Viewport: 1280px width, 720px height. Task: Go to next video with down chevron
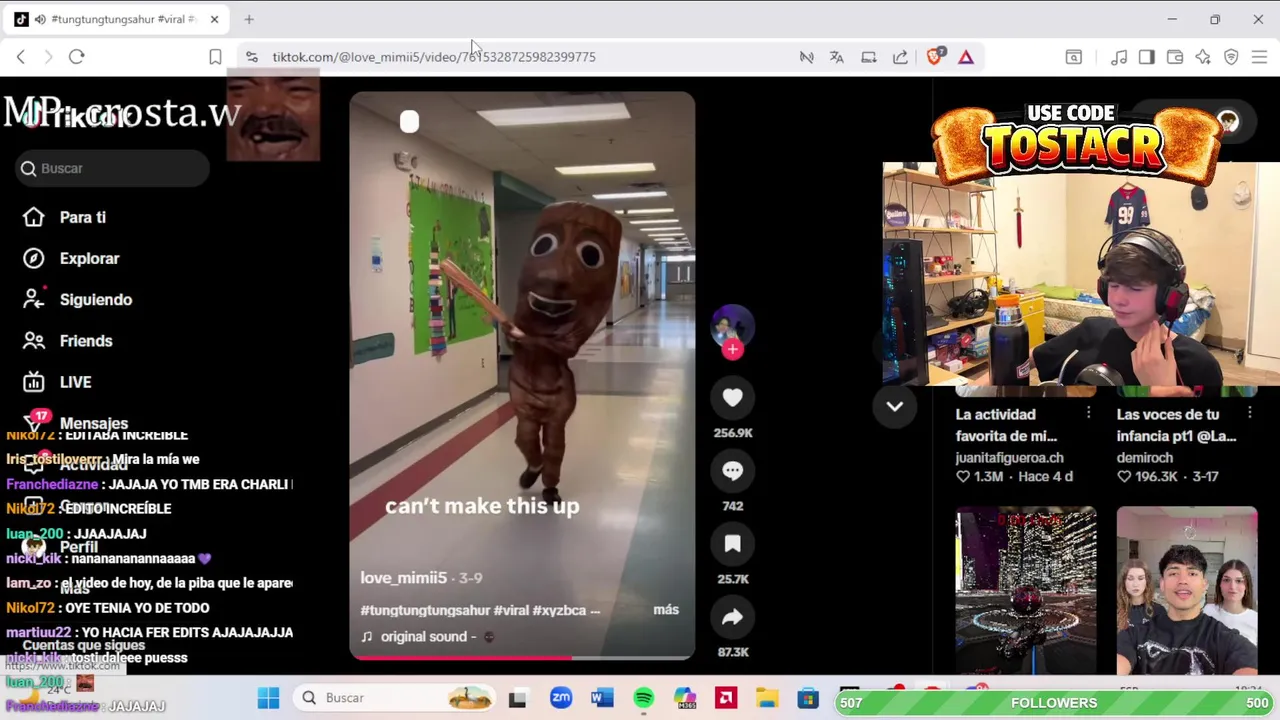[894, 406]
